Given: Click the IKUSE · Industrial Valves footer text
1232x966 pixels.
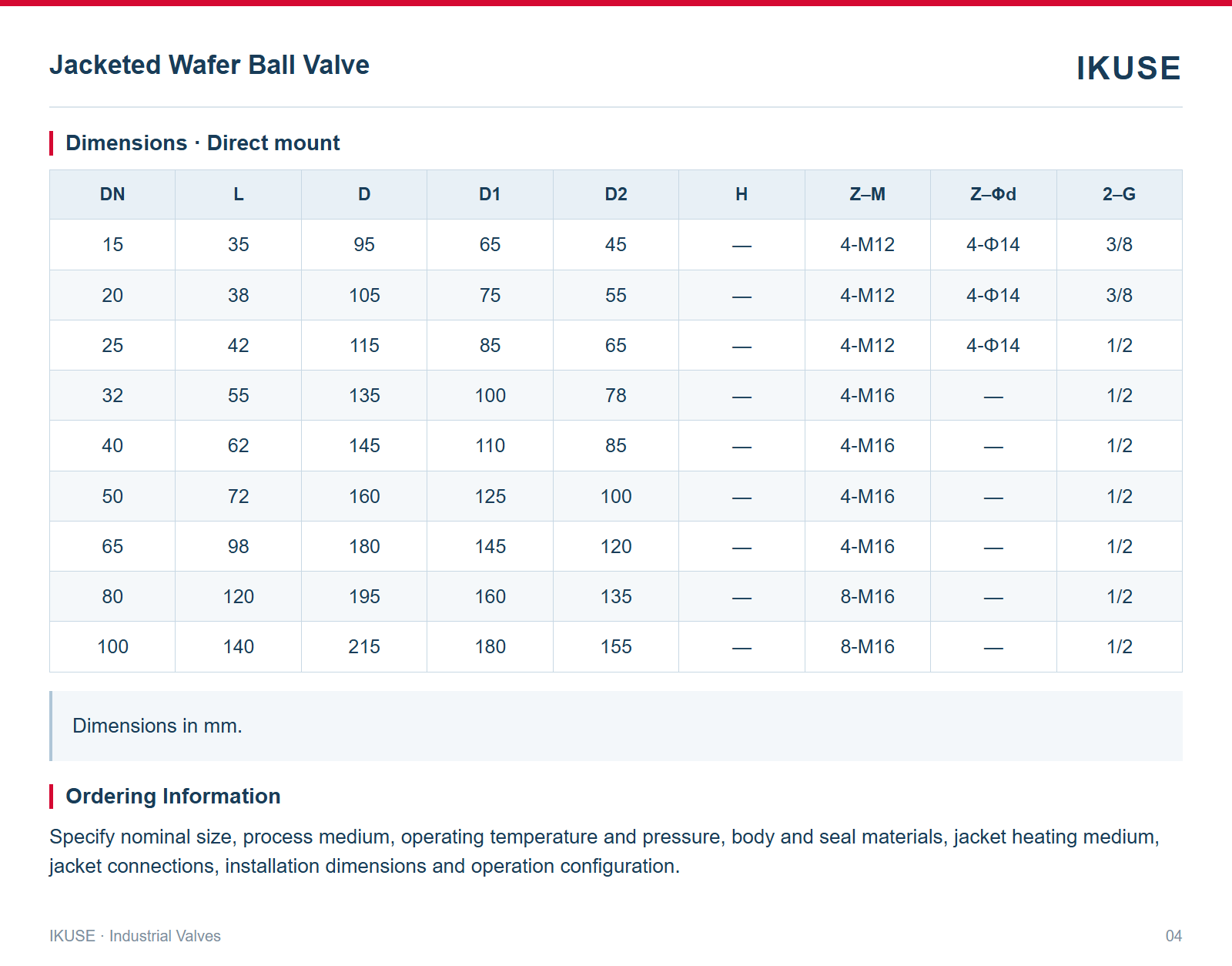Looking at the screenshot, I should tap(135, 936).
